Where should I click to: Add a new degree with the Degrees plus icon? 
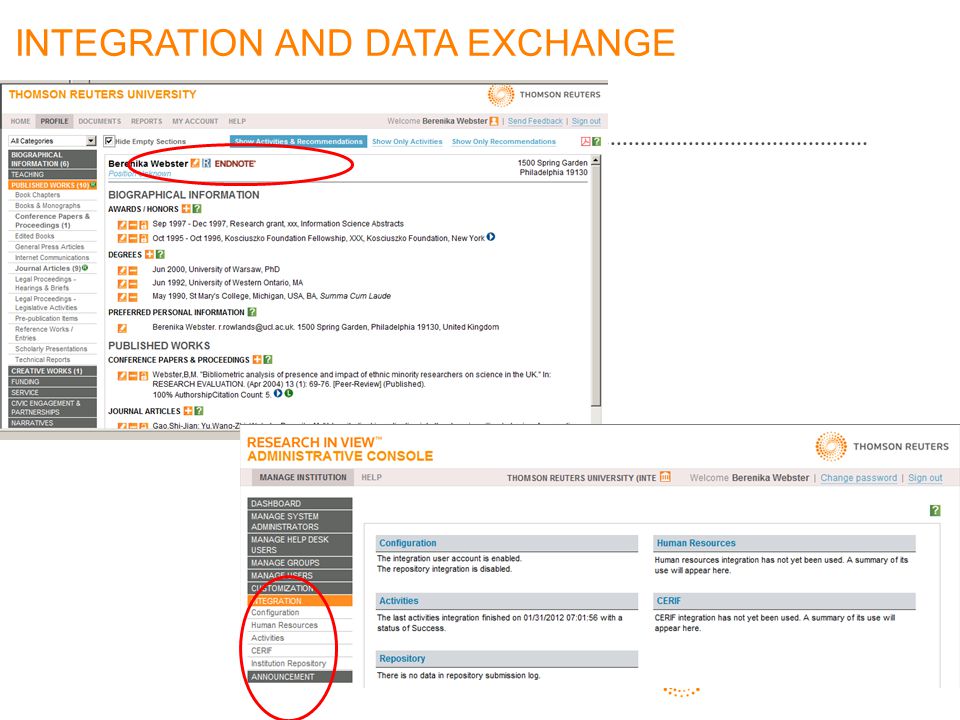tap(149, 254)
